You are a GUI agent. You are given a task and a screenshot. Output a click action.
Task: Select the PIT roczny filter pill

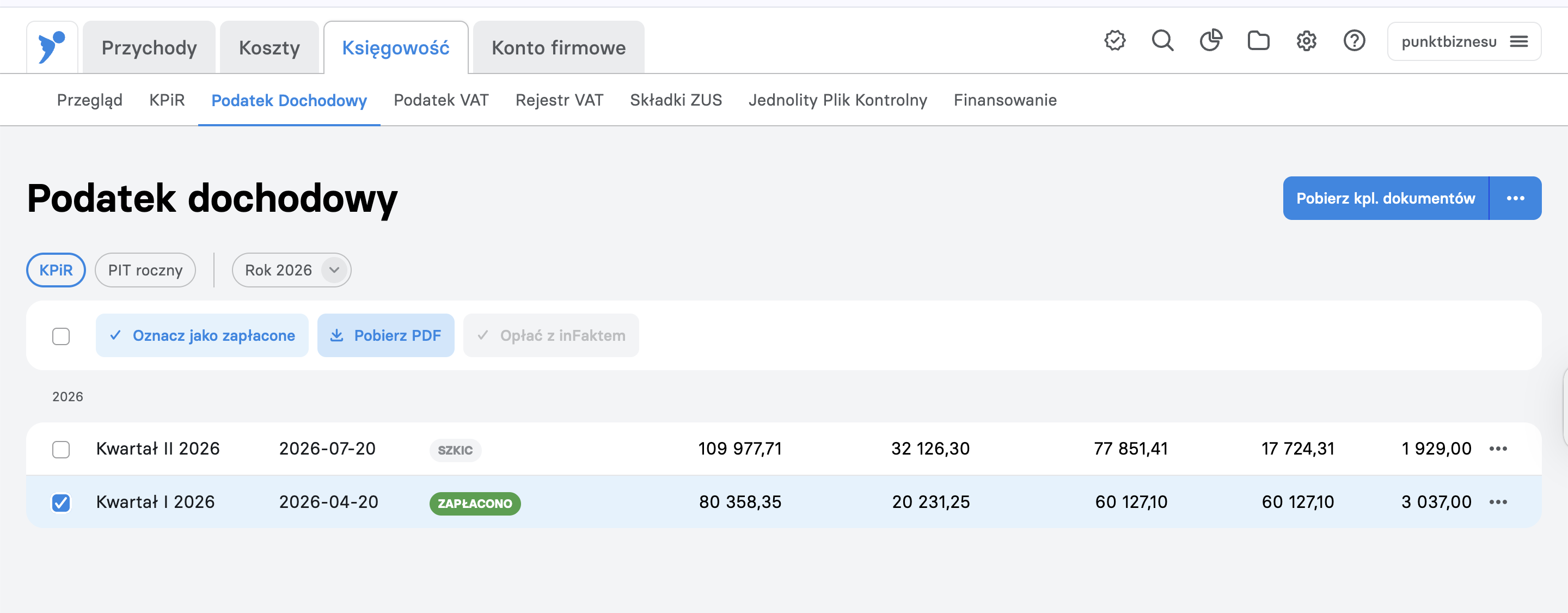tap(145, 269)
